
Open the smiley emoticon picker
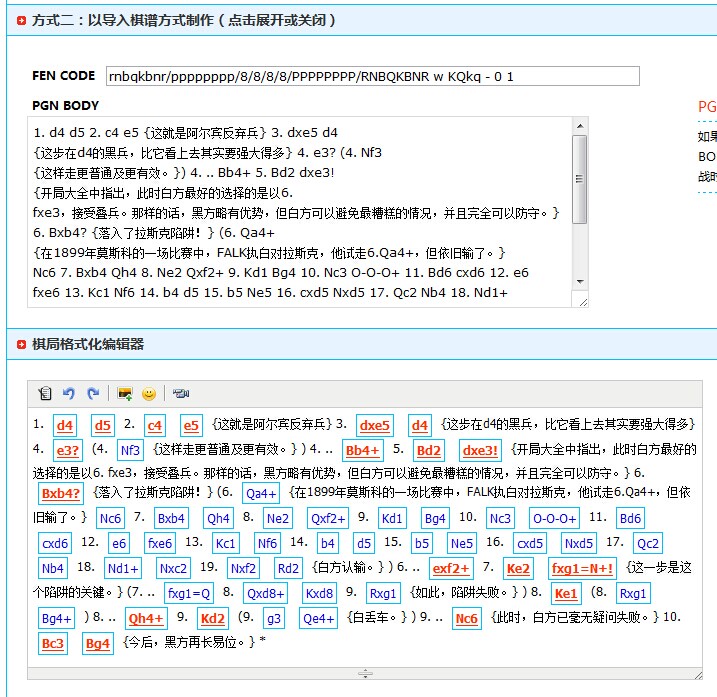149,394
